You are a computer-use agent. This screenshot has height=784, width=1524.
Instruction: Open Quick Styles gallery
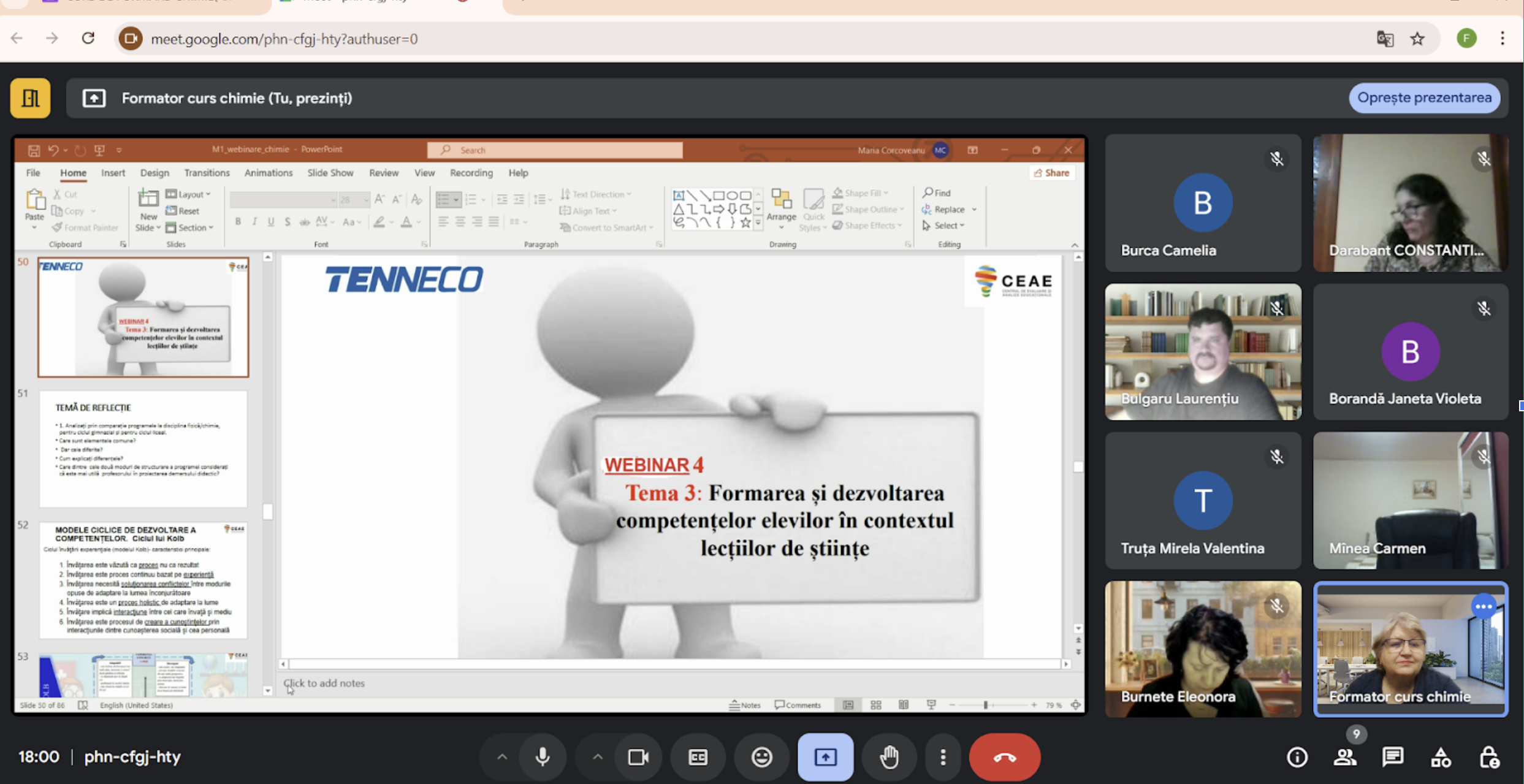click(813, 210)
